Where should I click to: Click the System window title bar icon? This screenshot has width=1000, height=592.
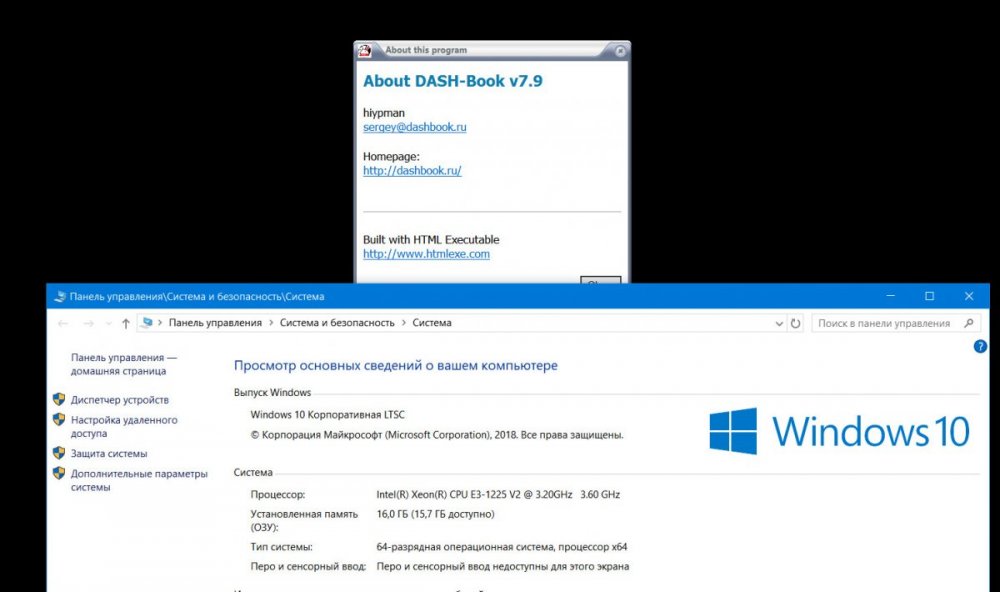[60, 297]
